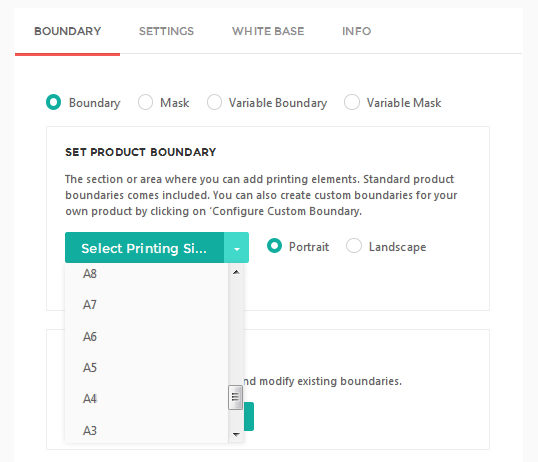The image size is (538, 462).
Task: Pick A6 from the size list
Action: pos(147,337)
